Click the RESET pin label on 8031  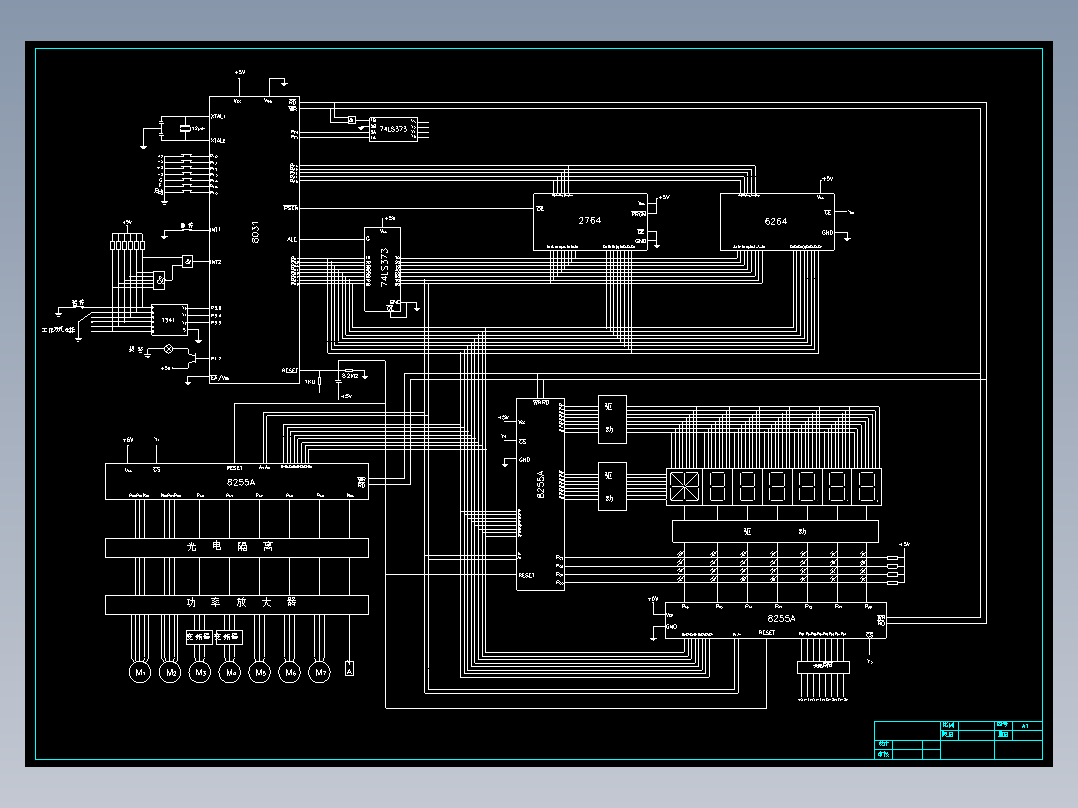pos(289,371)
